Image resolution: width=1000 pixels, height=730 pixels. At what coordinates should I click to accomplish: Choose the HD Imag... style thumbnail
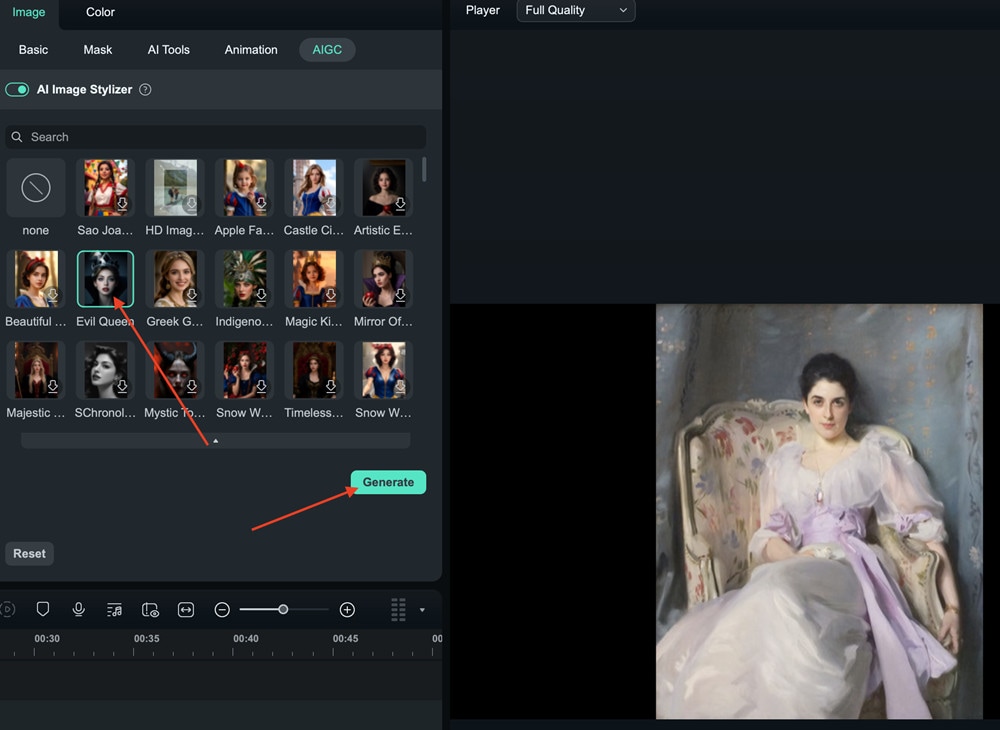(175, 188)
